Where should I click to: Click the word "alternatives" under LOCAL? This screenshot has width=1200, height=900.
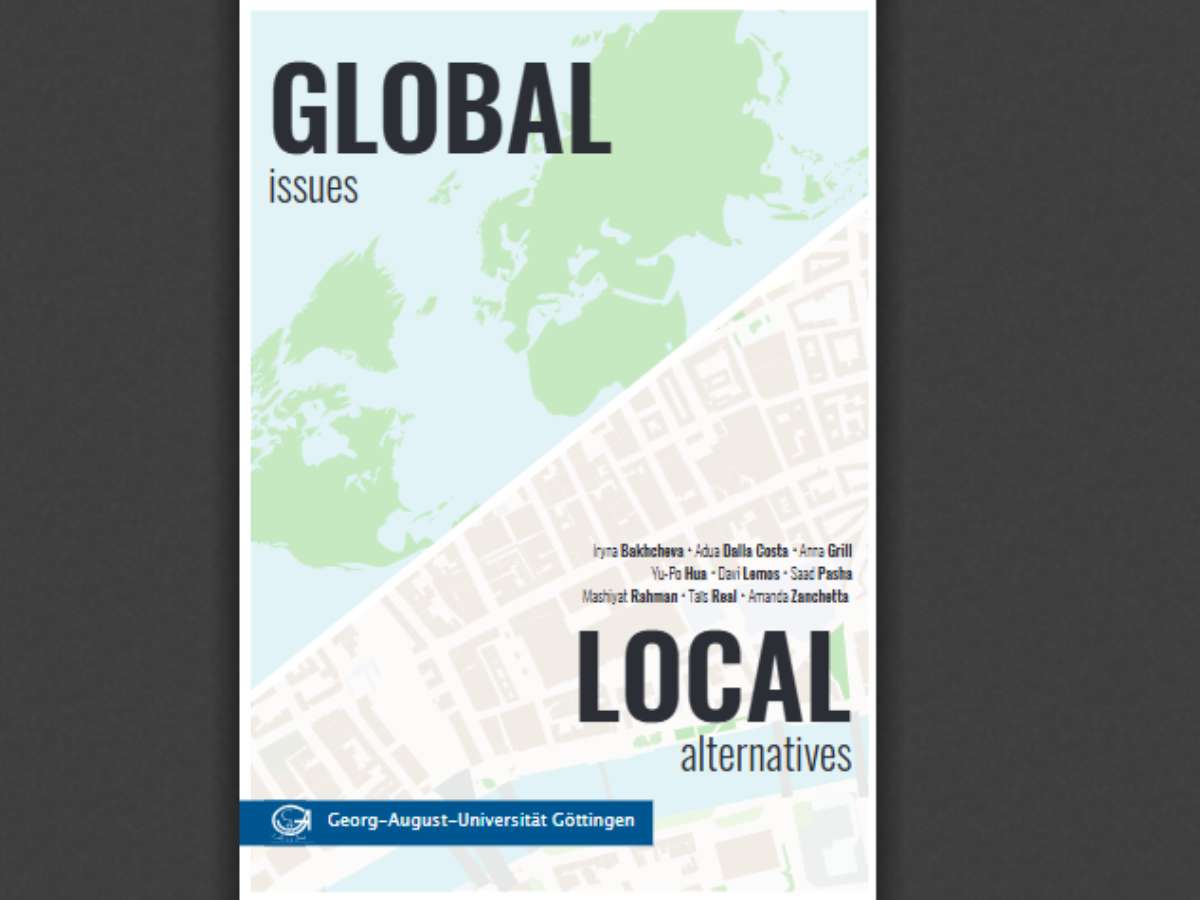pyautogui.click(x=766, y=754)
